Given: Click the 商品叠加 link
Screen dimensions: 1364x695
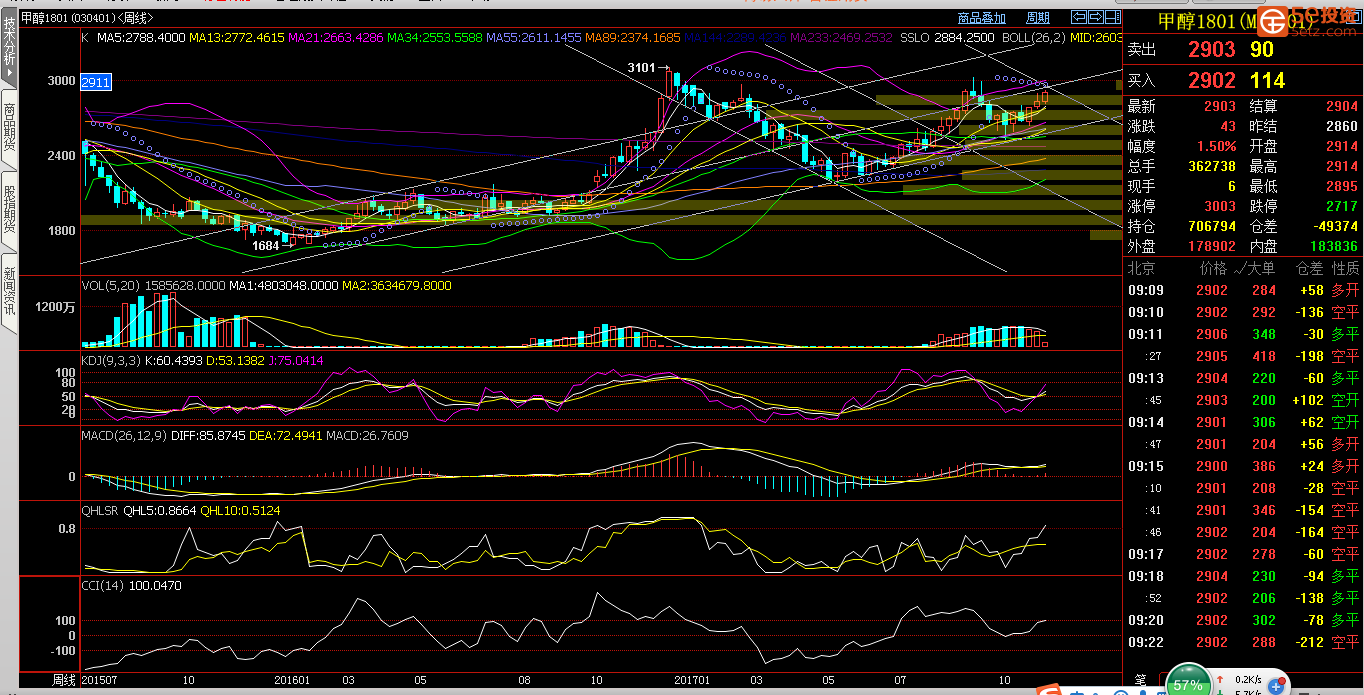Looking at the screenshot, I should pyautogui.click(x=981, y=17).
